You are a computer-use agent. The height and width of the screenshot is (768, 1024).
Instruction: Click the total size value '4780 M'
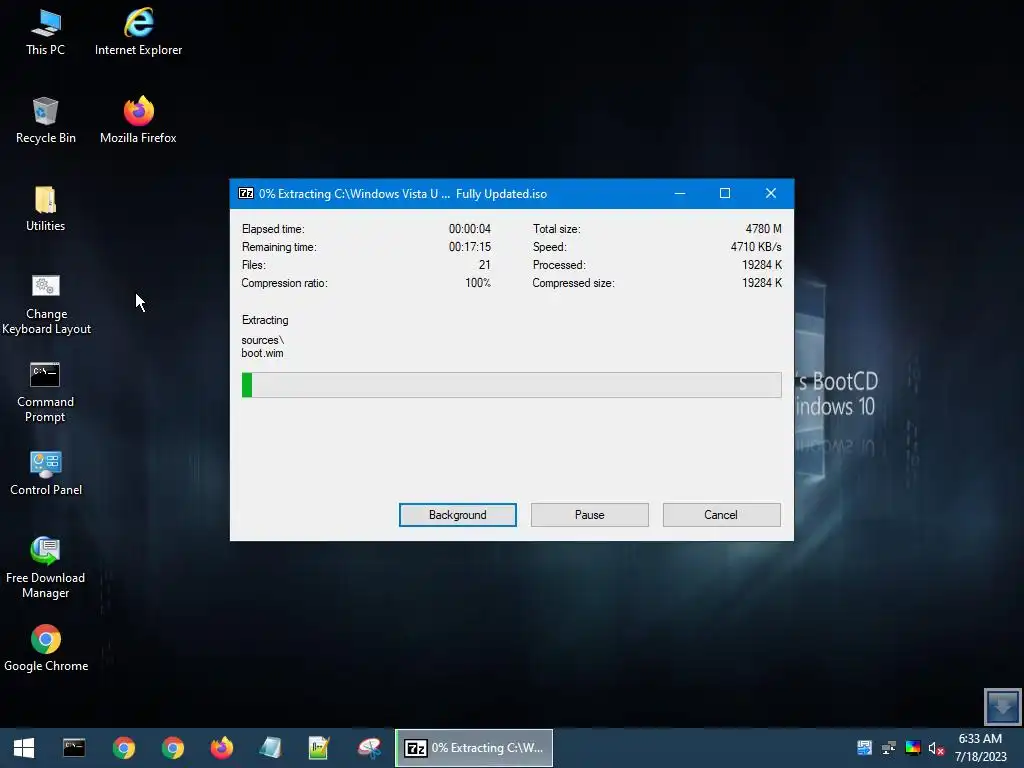point(763,229)
